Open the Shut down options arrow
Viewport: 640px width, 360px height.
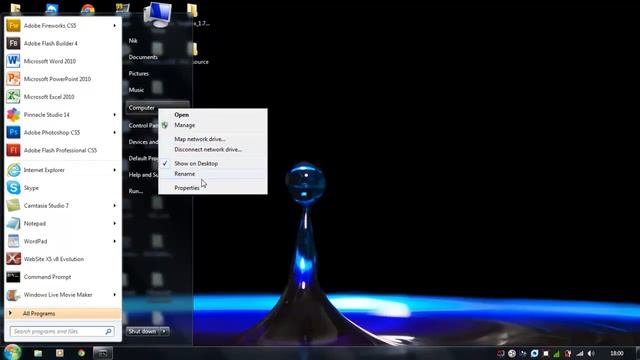[x=164, y=331]
